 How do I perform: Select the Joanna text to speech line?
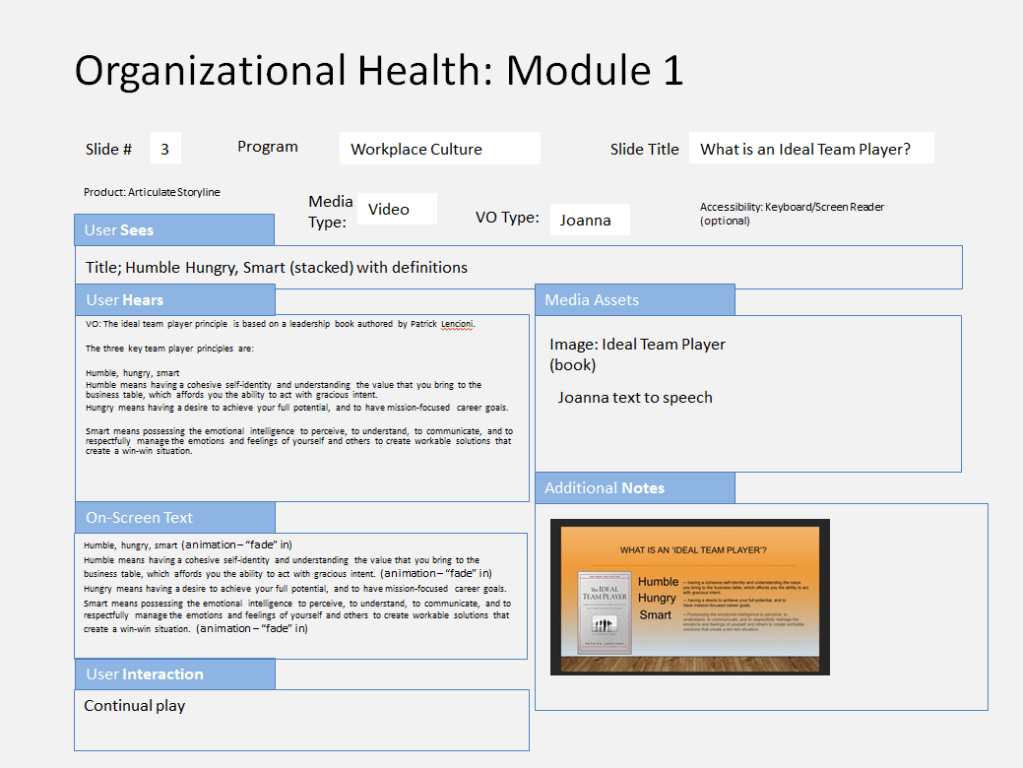click(x=635, y=398)
